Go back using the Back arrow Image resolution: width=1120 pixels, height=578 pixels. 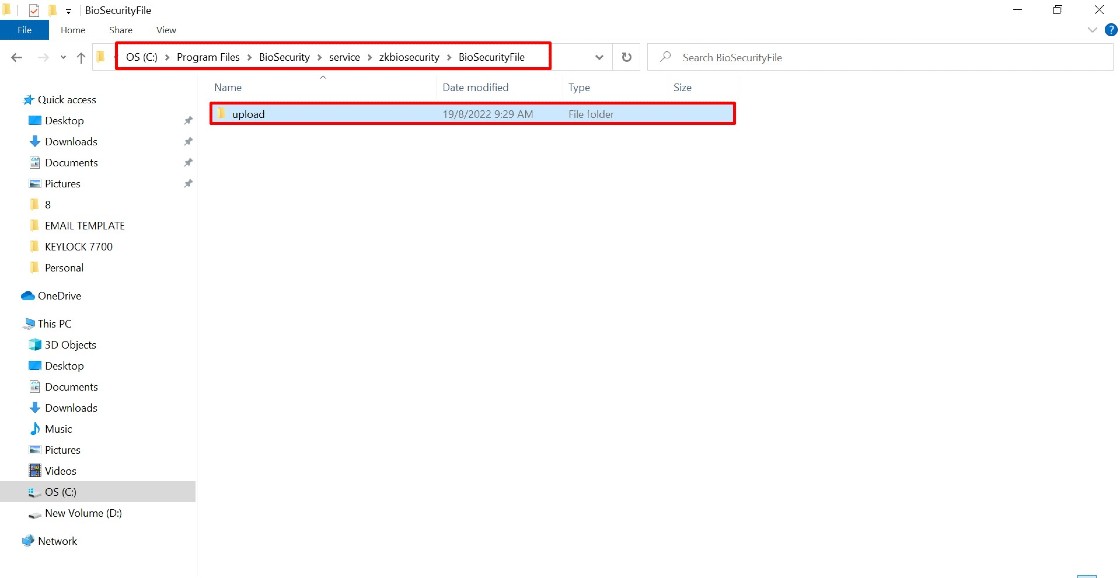(16, 58)
